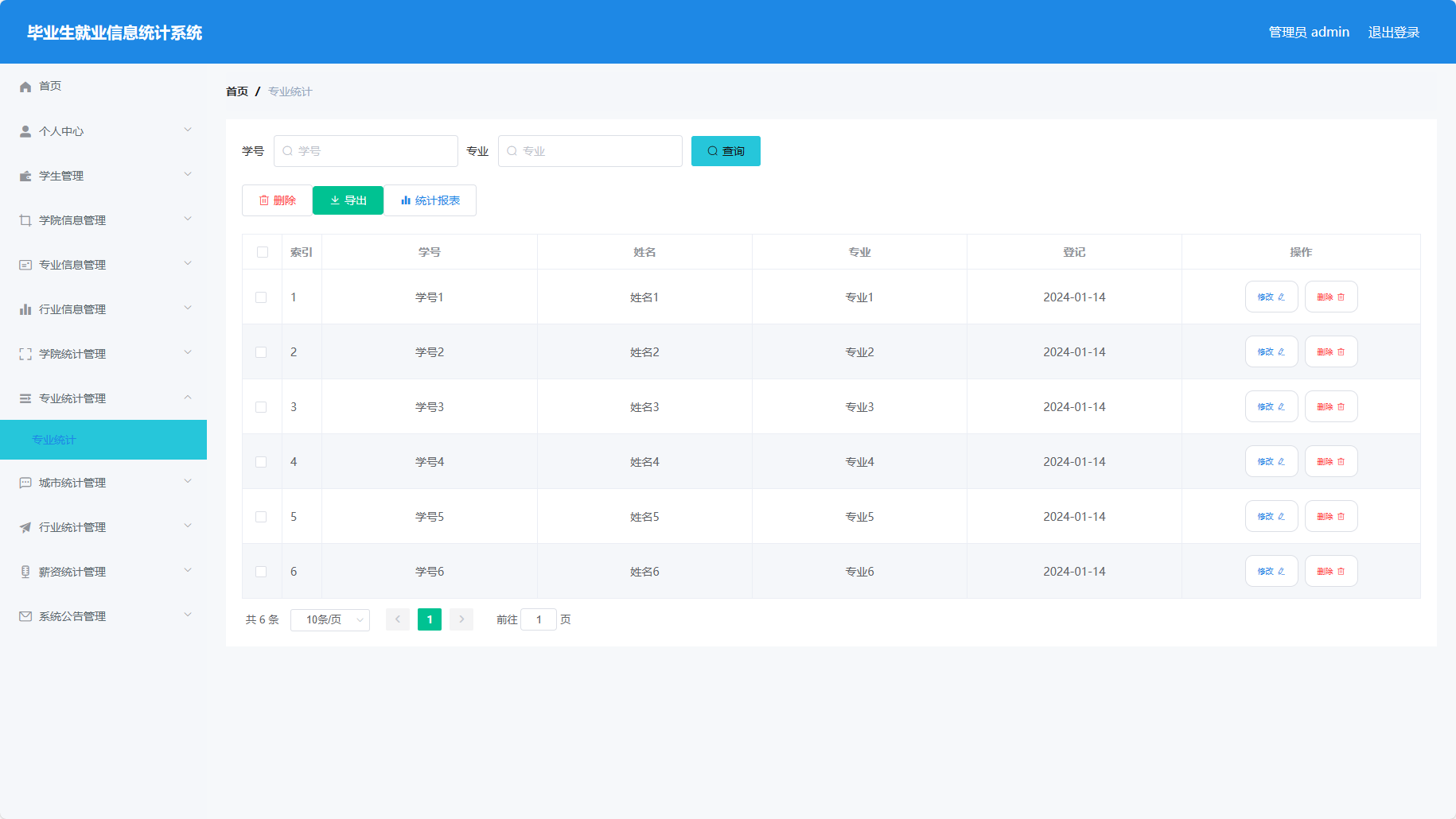This screenshot has height=819, width=1456.
Task: Click the edit pencil icon in row 学号6
Action: coord(1282,572)
